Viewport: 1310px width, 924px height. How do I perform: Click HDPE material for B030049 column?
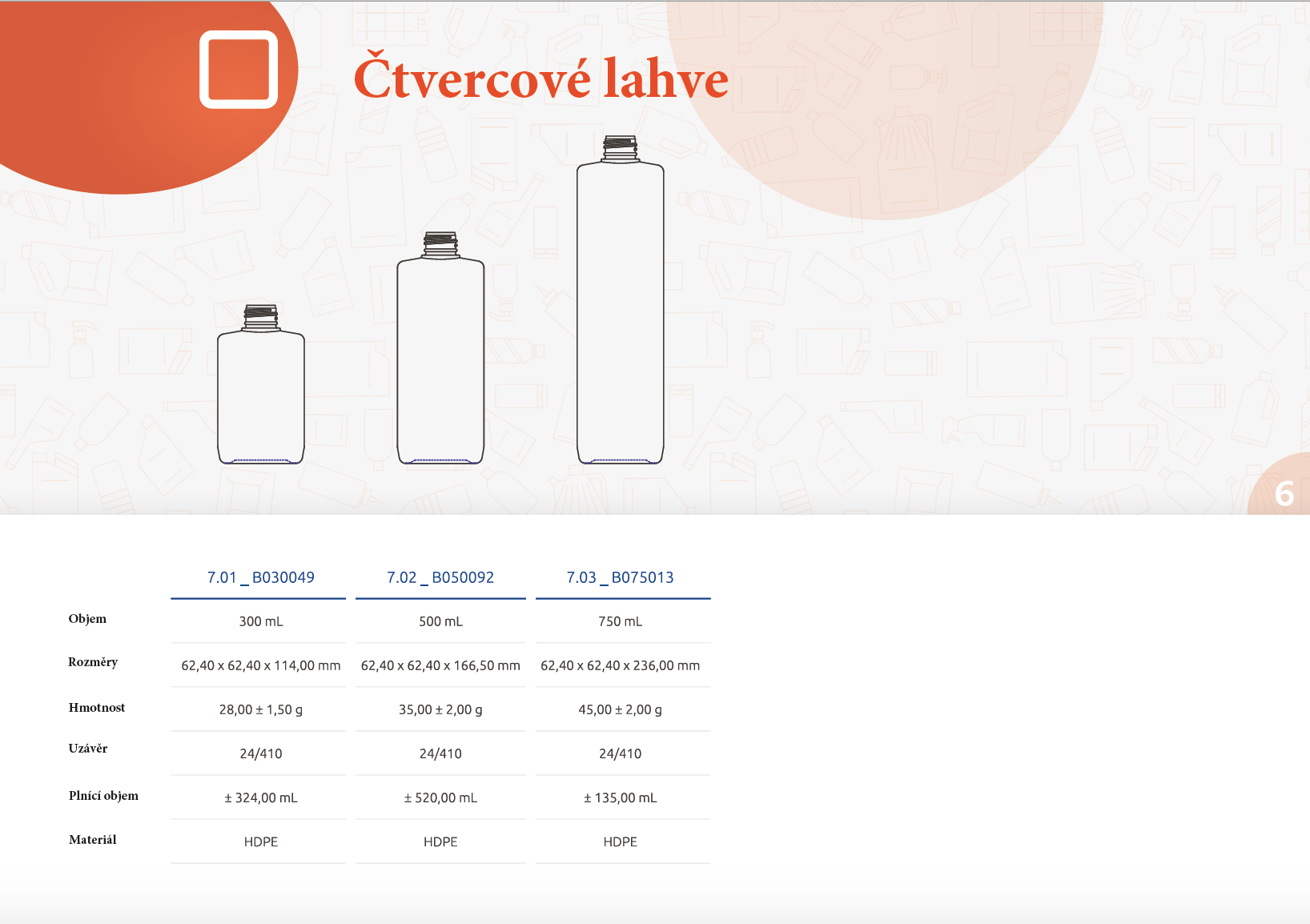[261, 842]
